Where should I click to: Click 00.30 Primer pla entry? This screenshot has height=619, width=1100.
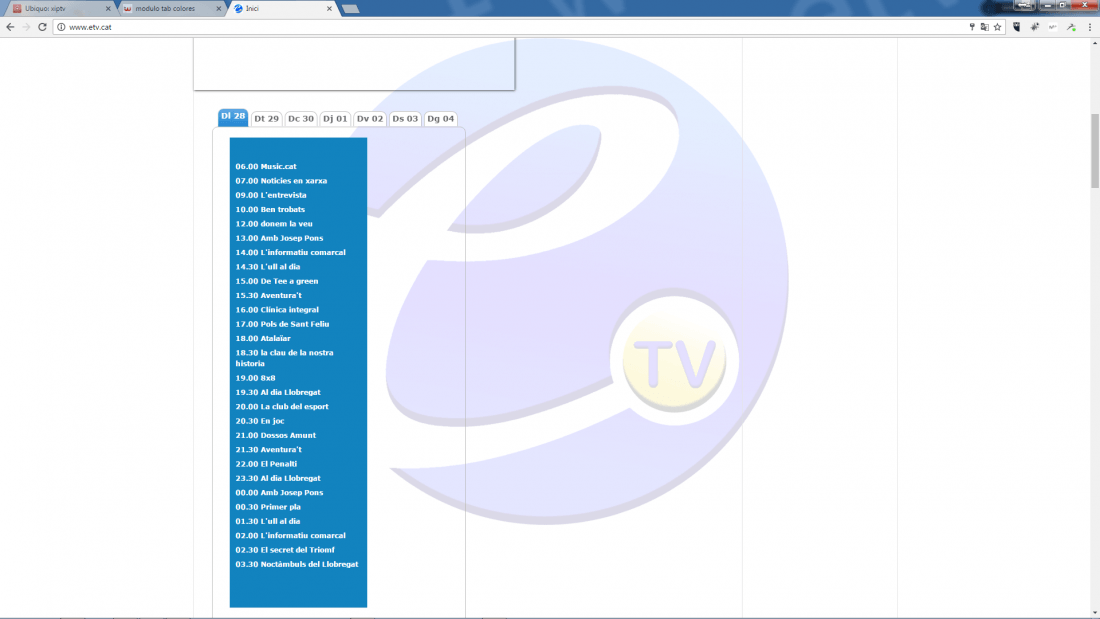(x=268, y=507)
